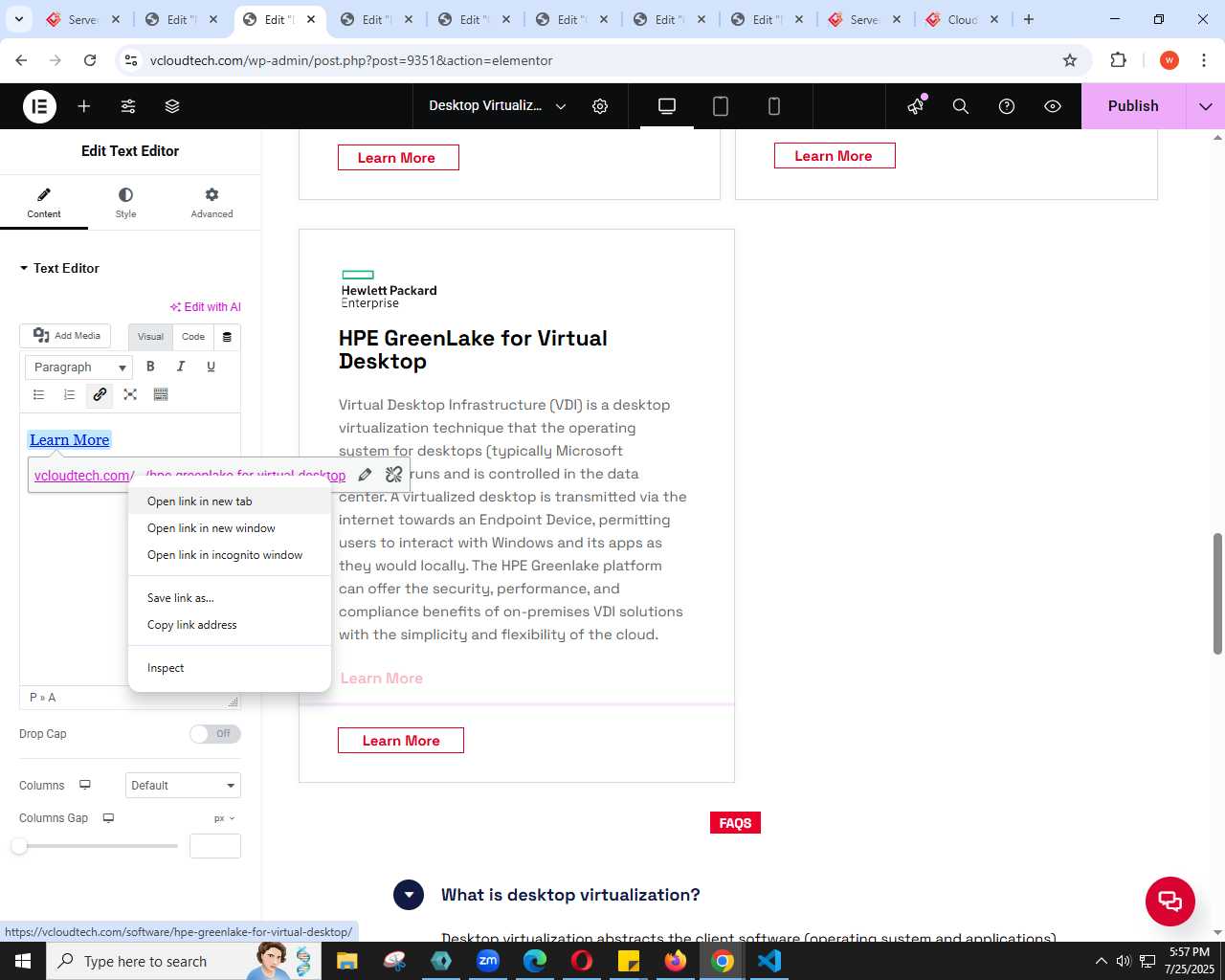The image size is (1225, 980).
Task: Open the document name dropdown chevron
Action: [561, 106]
